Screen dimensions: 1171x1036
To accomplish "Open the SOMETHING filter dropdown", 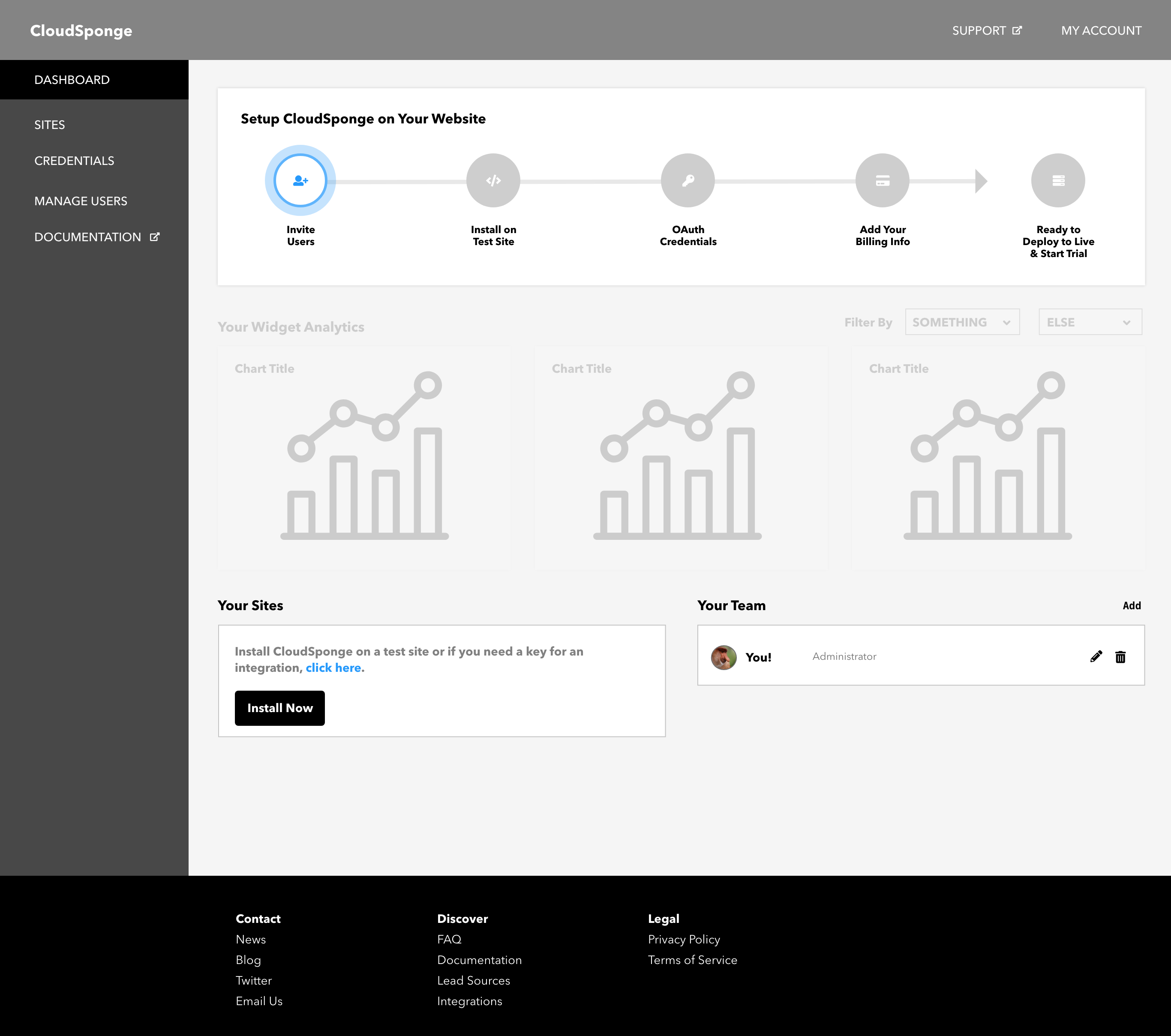I will tap(962, 322).
